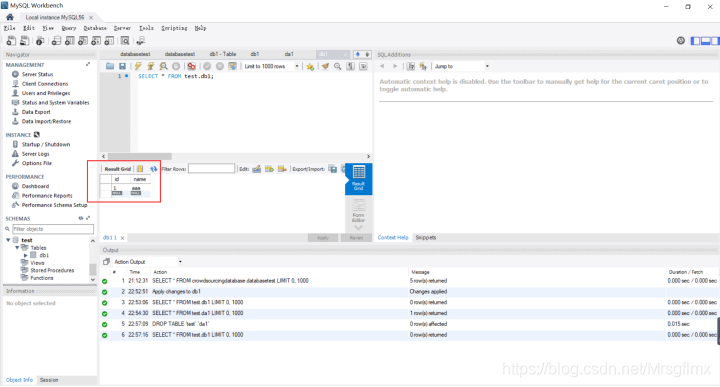Viewport: 720px width, 387px height.
Task: Edit current row icon in result grid
Action: (257, 169)
